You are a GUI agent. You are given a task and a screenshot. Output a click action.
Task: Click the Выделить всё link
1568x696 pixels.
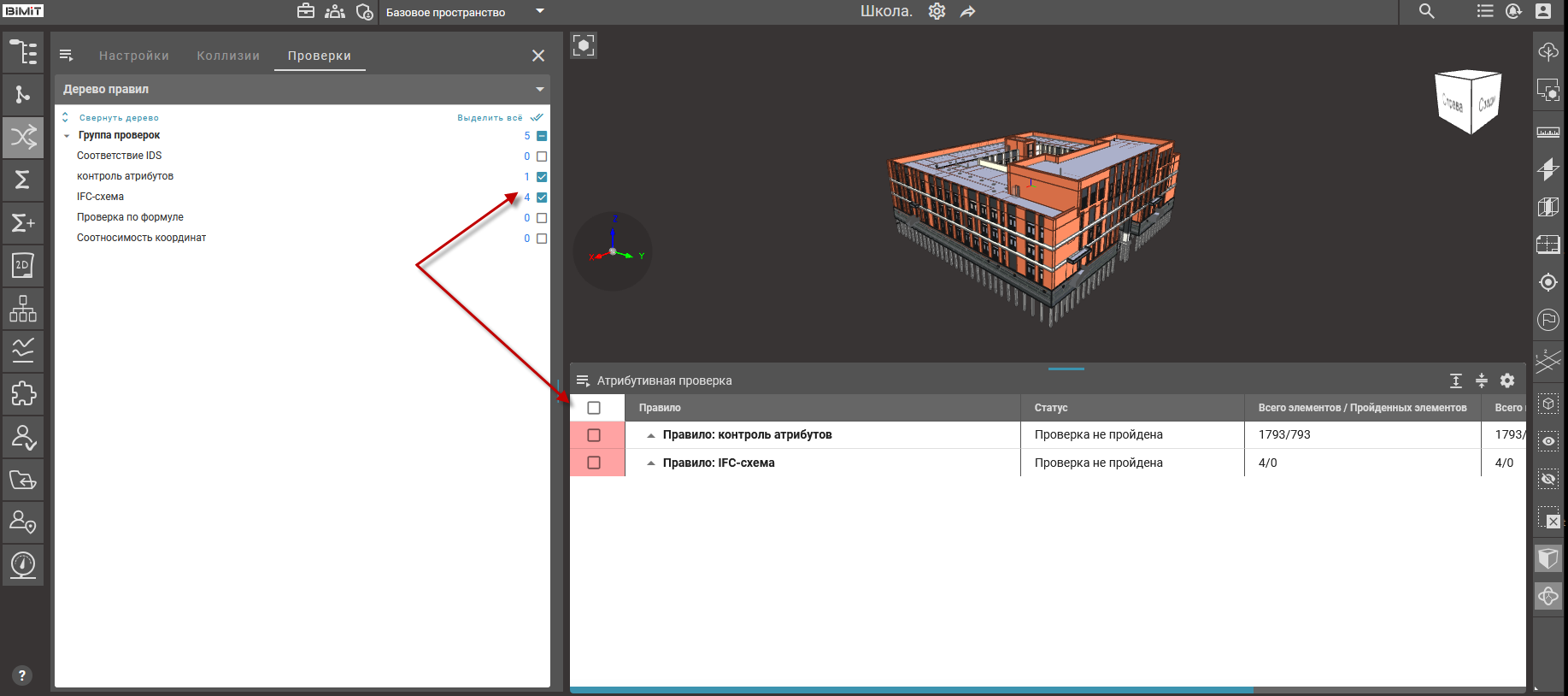click(490, 118)
